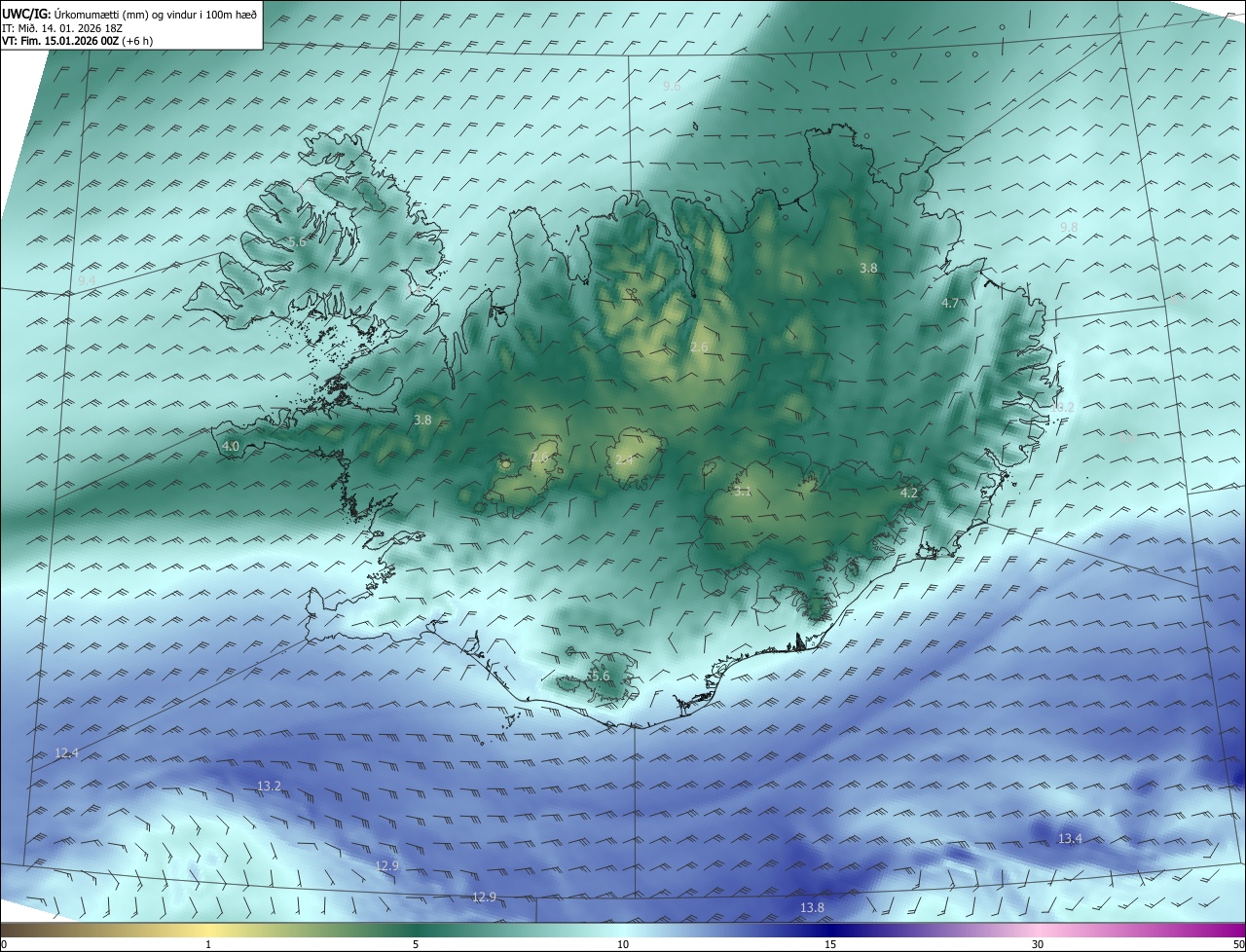Screen dimensions: 1246x952
Task: Click the '50' tick on the color scale
Action: tap(1238, 944)
